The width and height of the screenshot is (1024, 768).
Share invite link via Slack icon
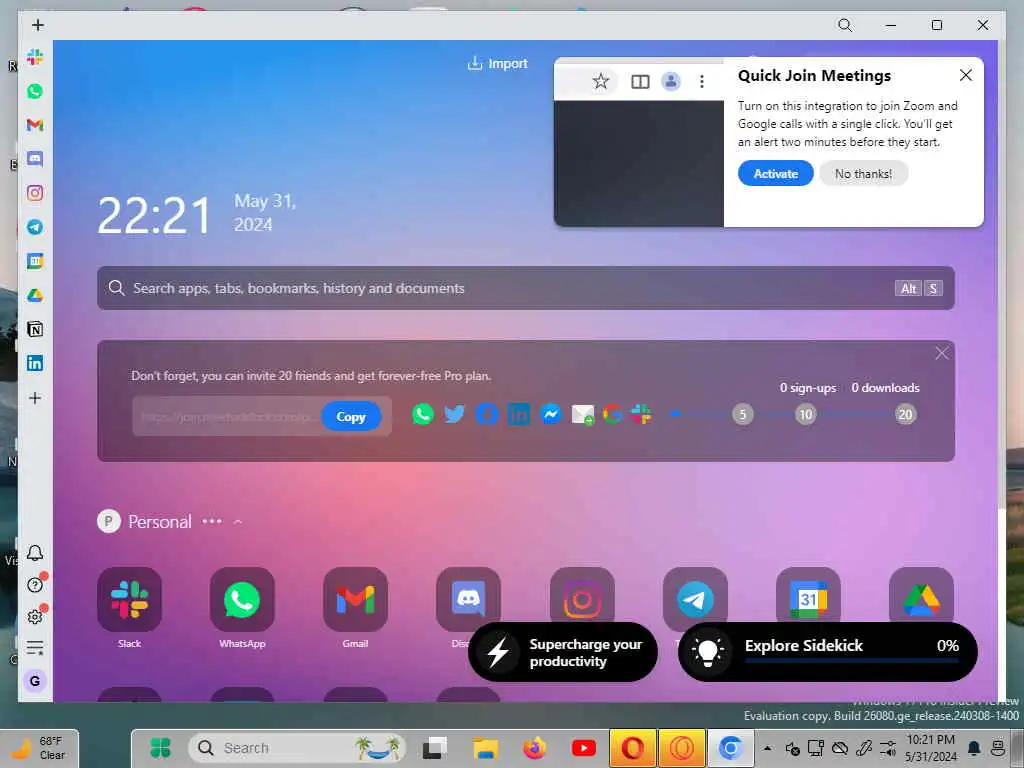click(641, 414)
